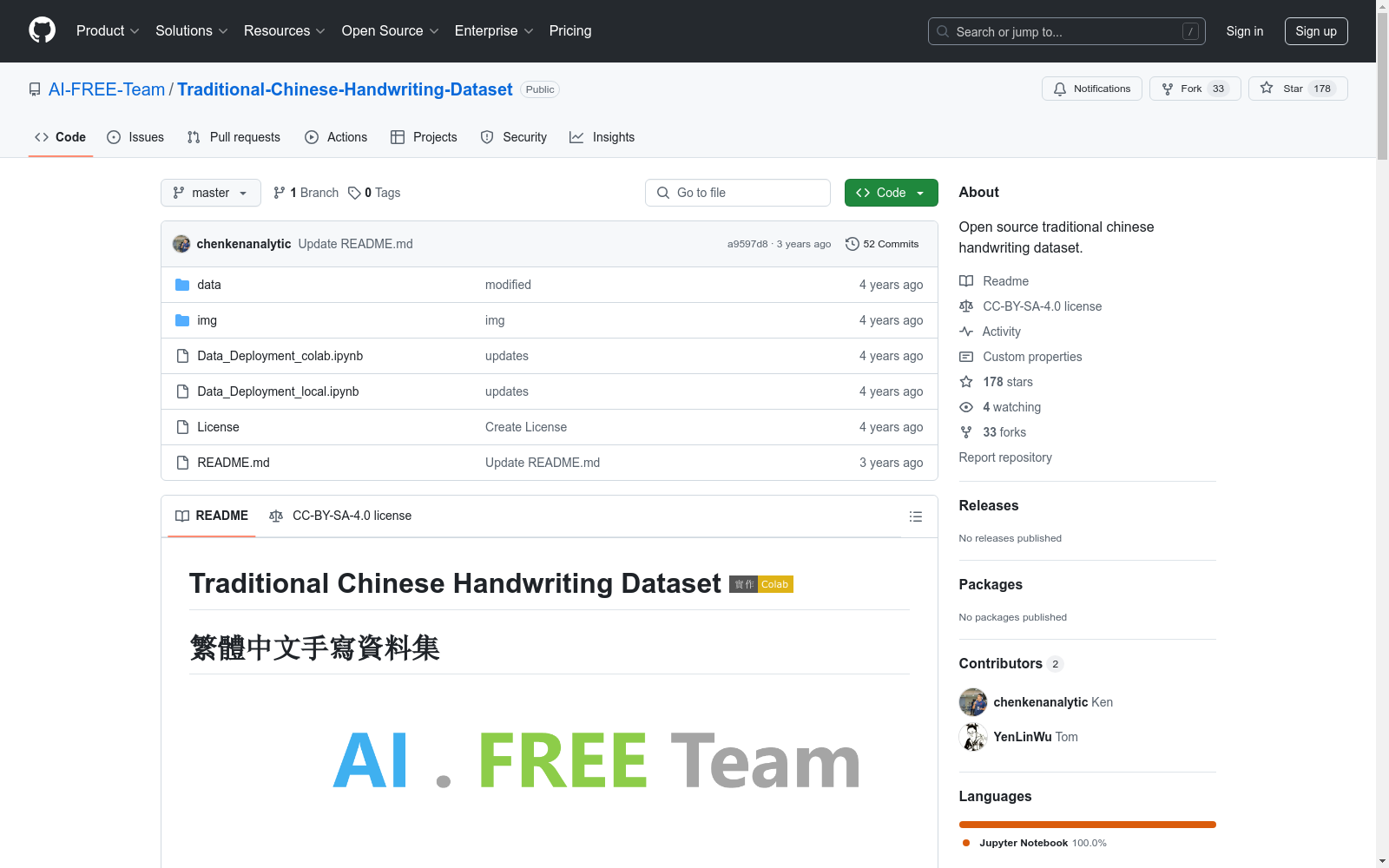Expand the Solutions dropdown
This screenshot has width=1389, height=868.
192,31
